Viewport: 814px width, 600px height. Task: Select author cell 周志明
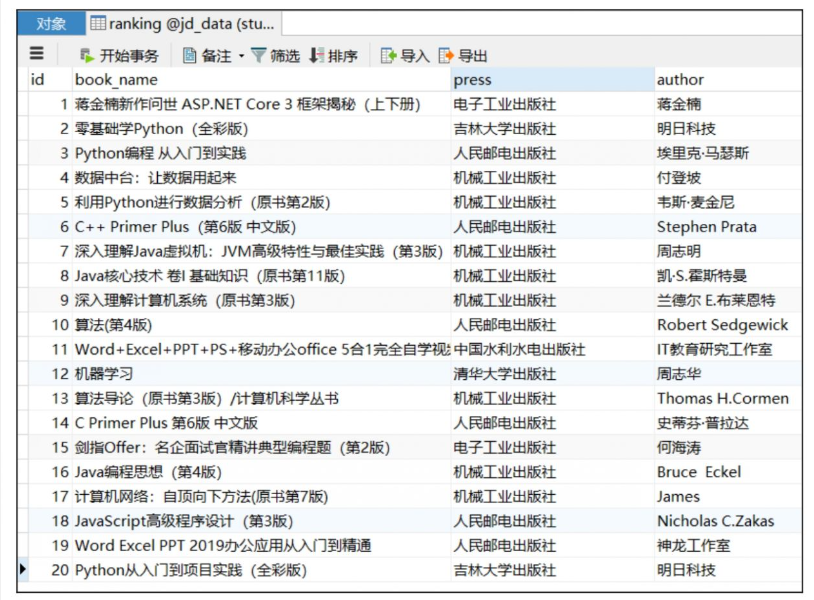click(x=728, y=251)
